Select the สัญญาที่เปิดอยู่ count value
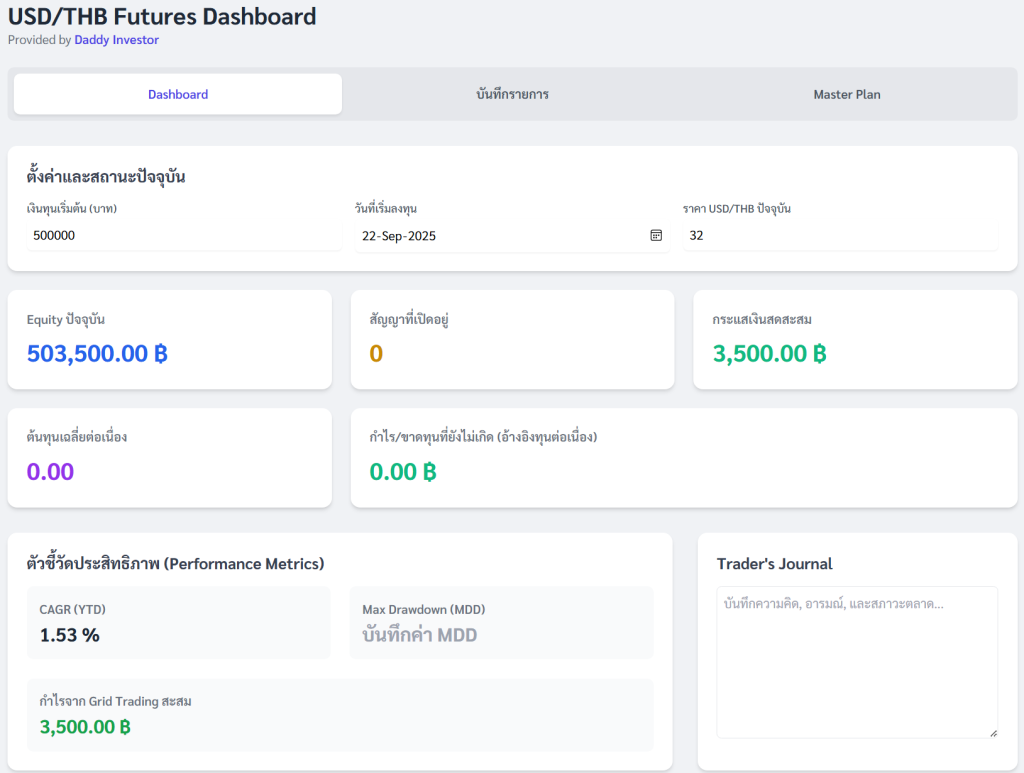Screen dimensions: 1024x773 tap(376, 353)
